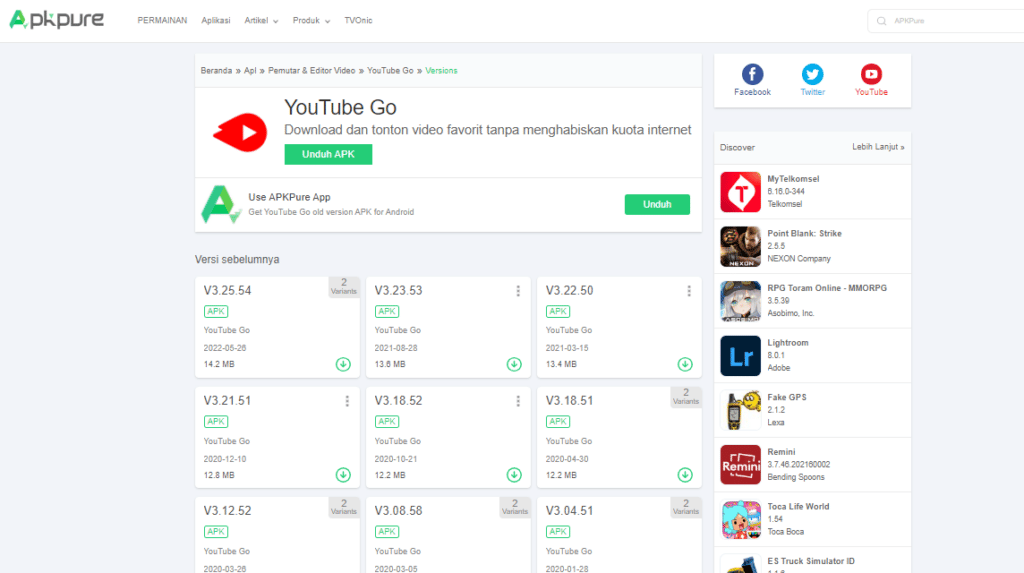Click the YouTube Go app icon
Image resolution: width=1024 pixels, height=573 pixels.
tap(240, 132)
